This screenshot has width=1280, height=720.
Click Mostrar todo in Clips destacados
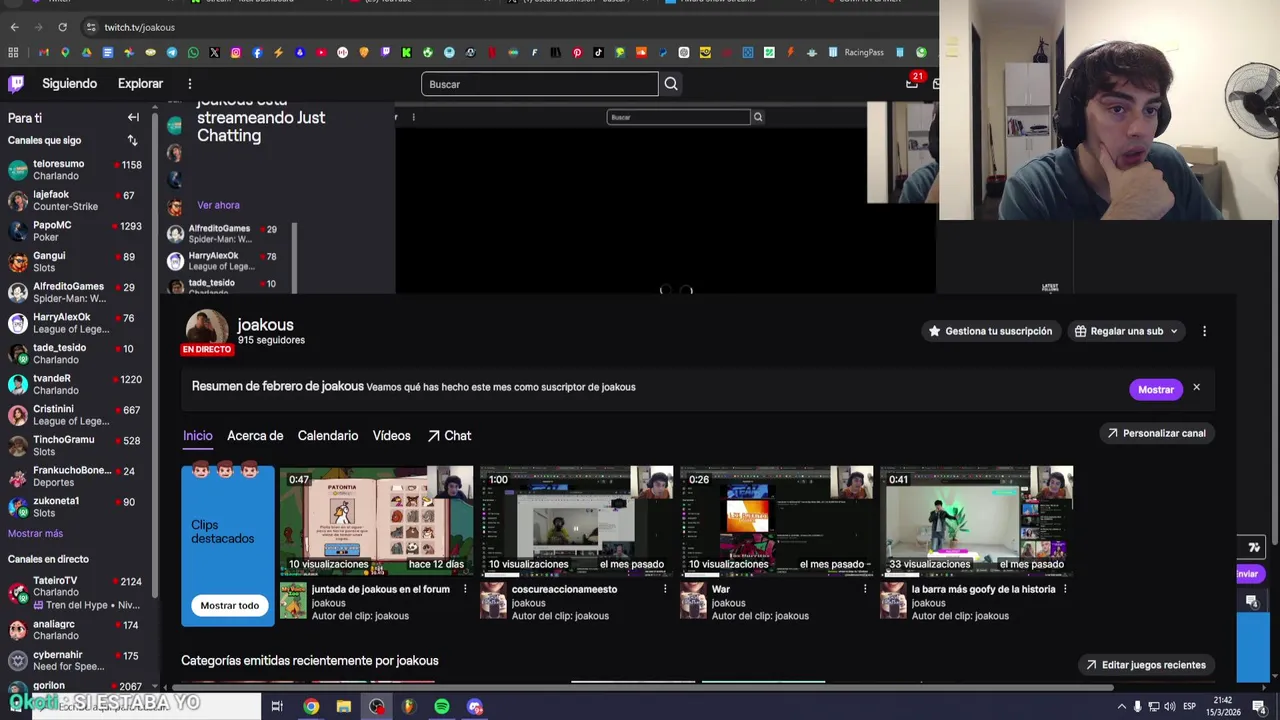pos(229,605)
